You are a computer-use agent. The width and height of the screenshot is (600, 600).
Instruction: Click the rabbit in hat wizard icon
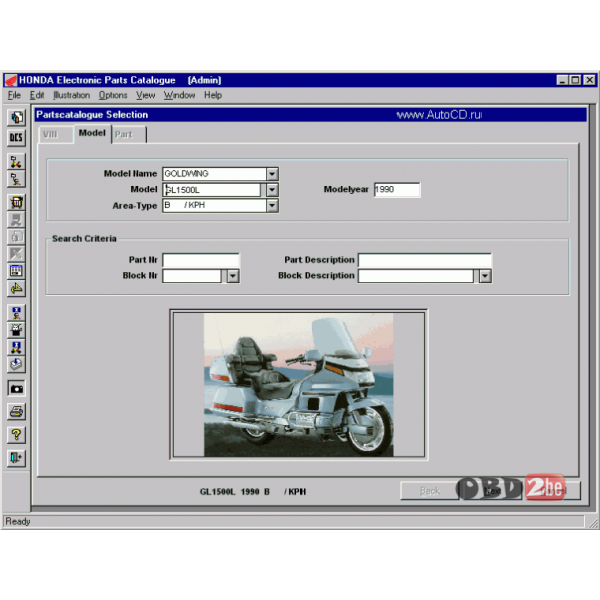(x=16, y=330)
